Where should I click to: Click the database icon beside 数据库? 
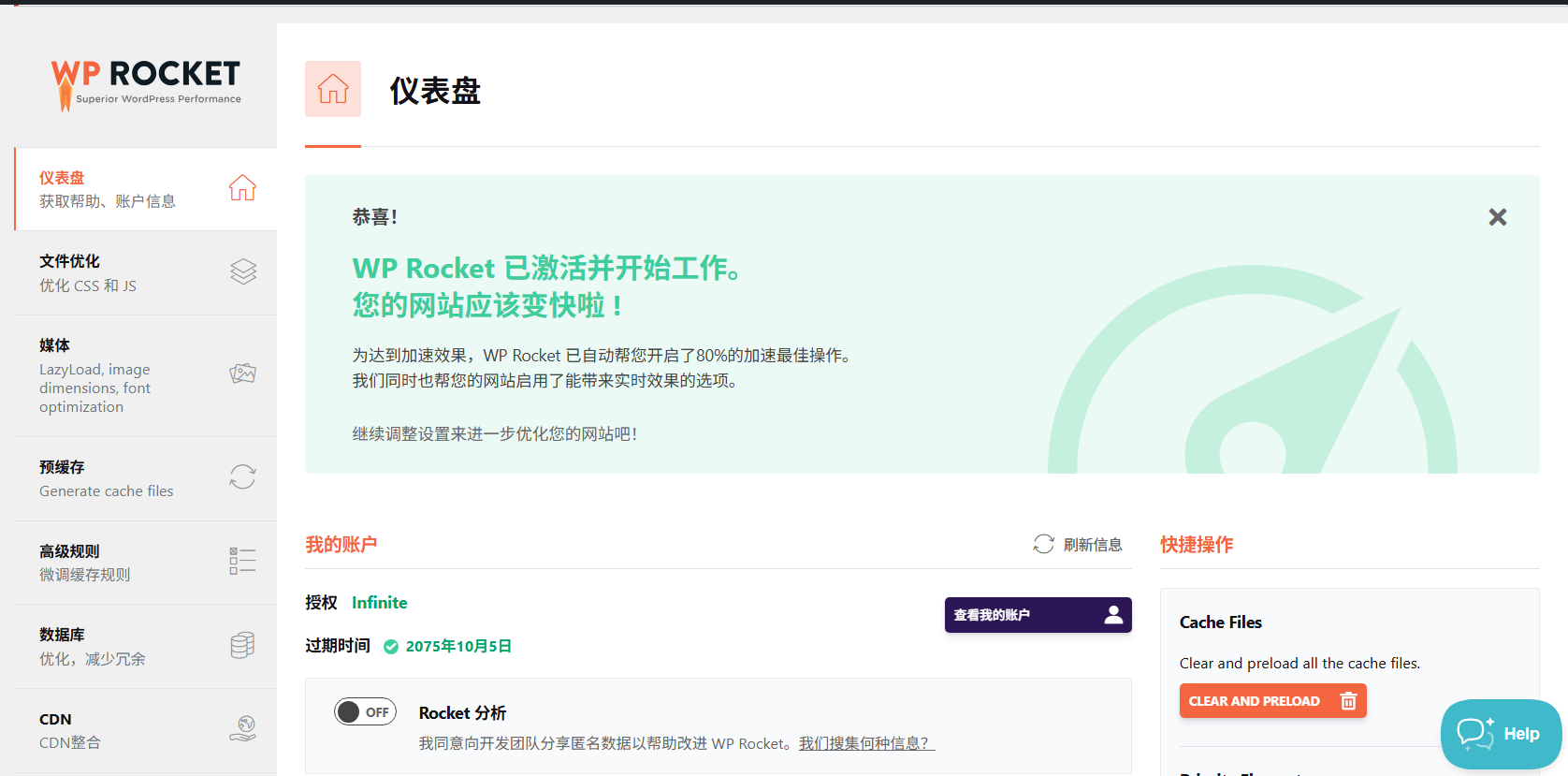pyautogui.click(x=242, y=646)
